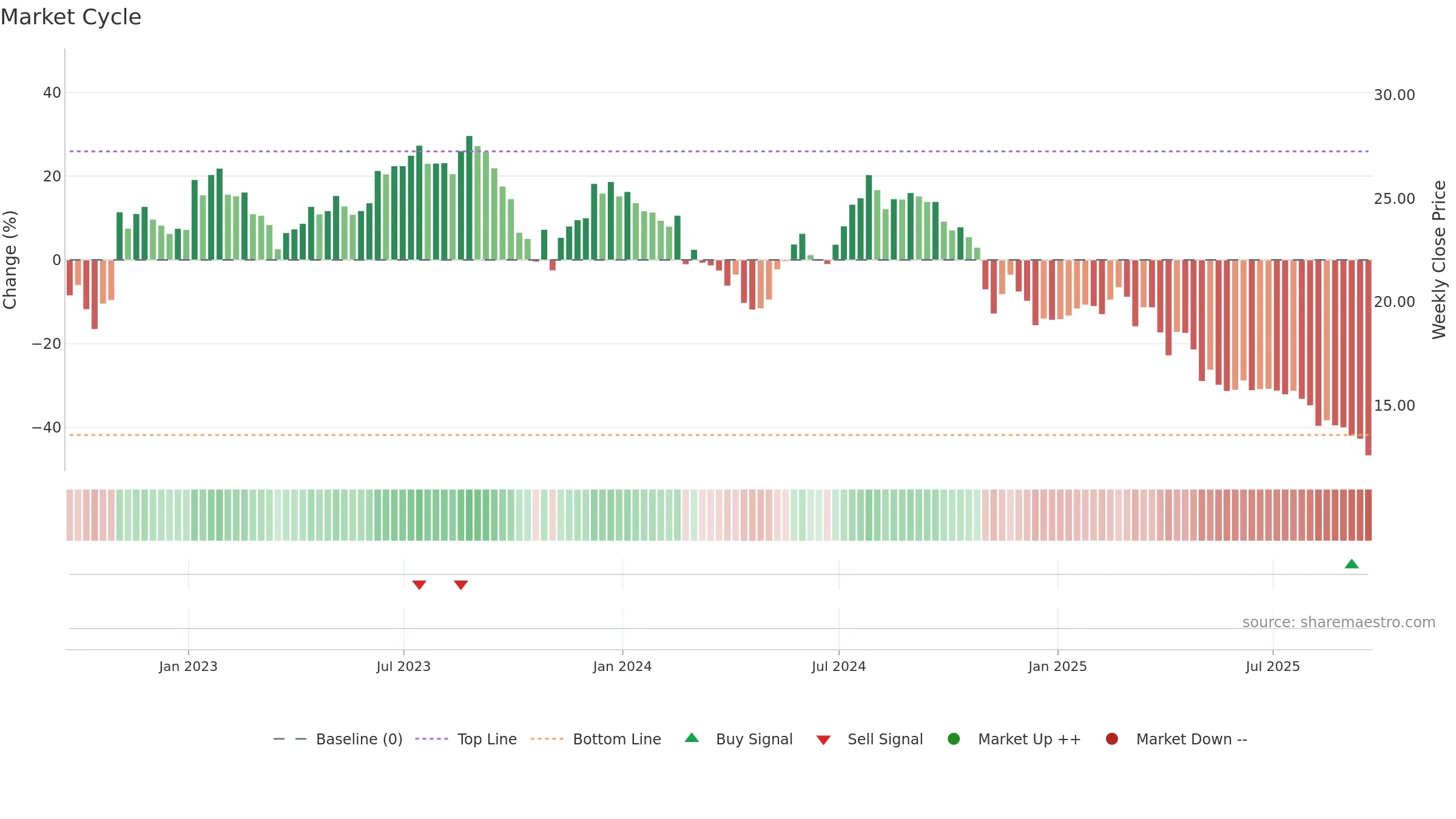Click the second red Sell Signal marker
Image resolution: width=1456 pixels, height=819 pixels.
[461, 585]
